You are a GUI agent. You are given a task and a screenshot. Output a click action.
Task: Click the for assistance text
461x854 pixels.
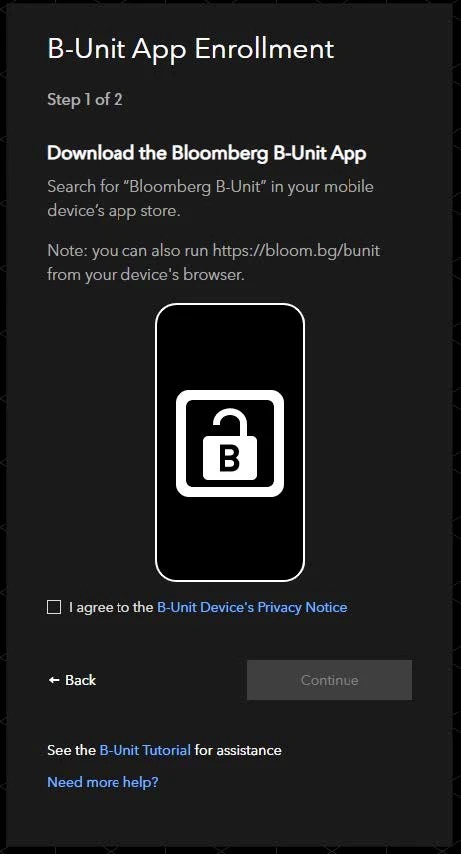click(x=238, y=750)
